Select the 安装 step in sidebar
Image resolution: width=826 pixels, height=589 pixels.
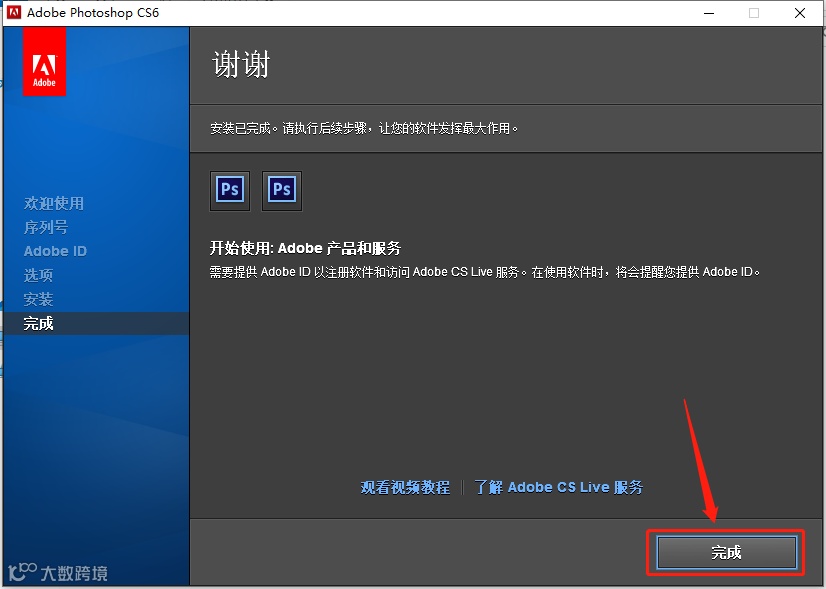coord(38,299)
